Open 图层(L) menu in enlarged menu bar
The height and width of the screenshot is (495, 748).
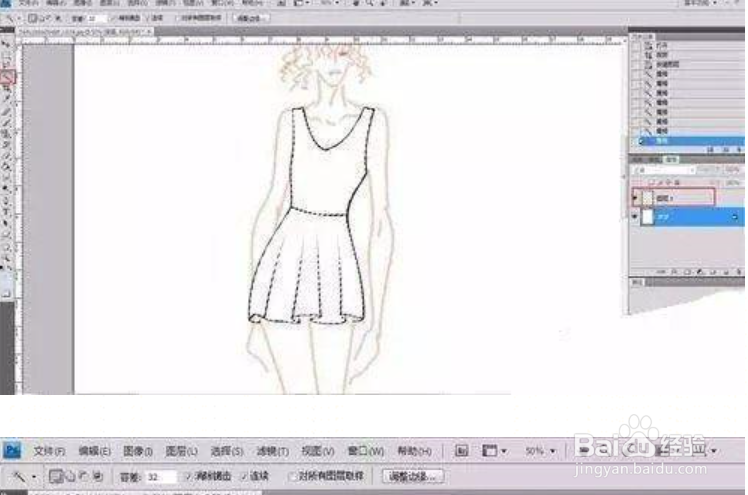[181, 451]
